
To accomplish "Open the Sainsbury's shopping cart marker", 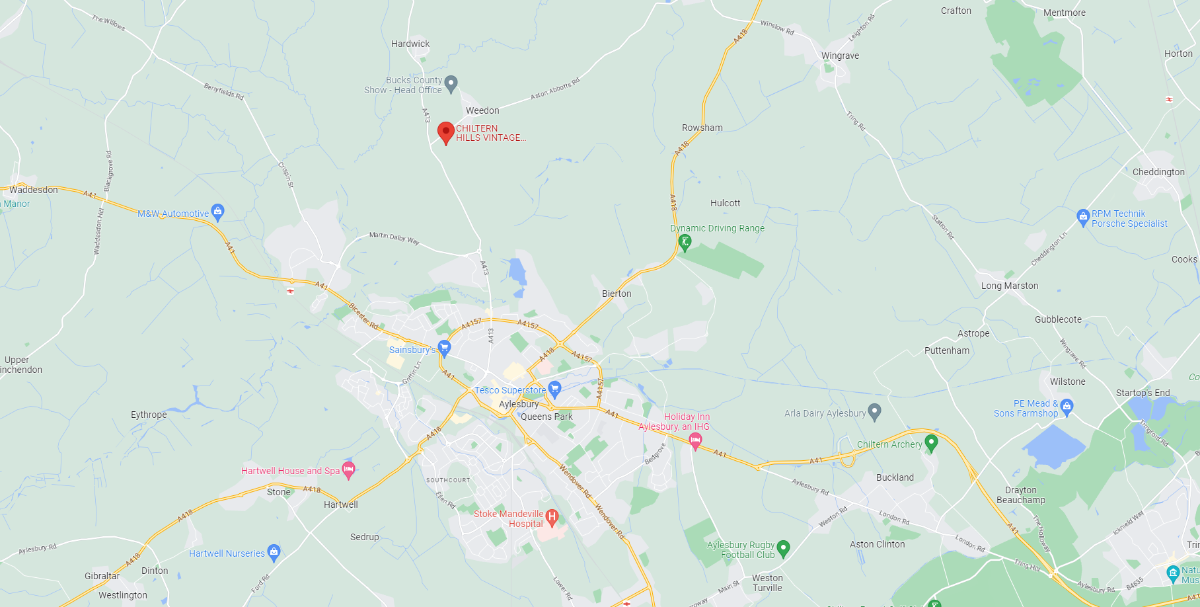I will (444, 348).
